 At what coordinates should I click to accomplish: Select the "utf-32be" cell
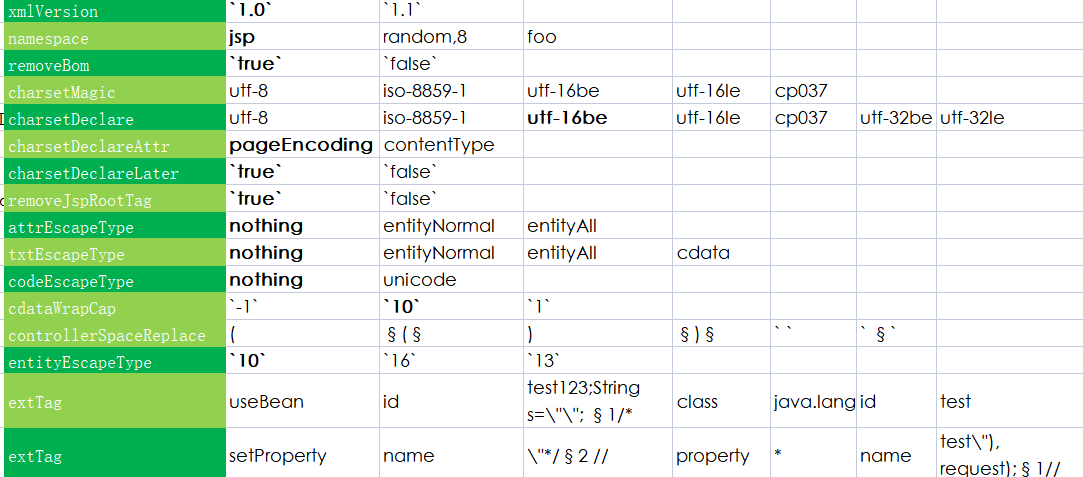coord(896,118)
